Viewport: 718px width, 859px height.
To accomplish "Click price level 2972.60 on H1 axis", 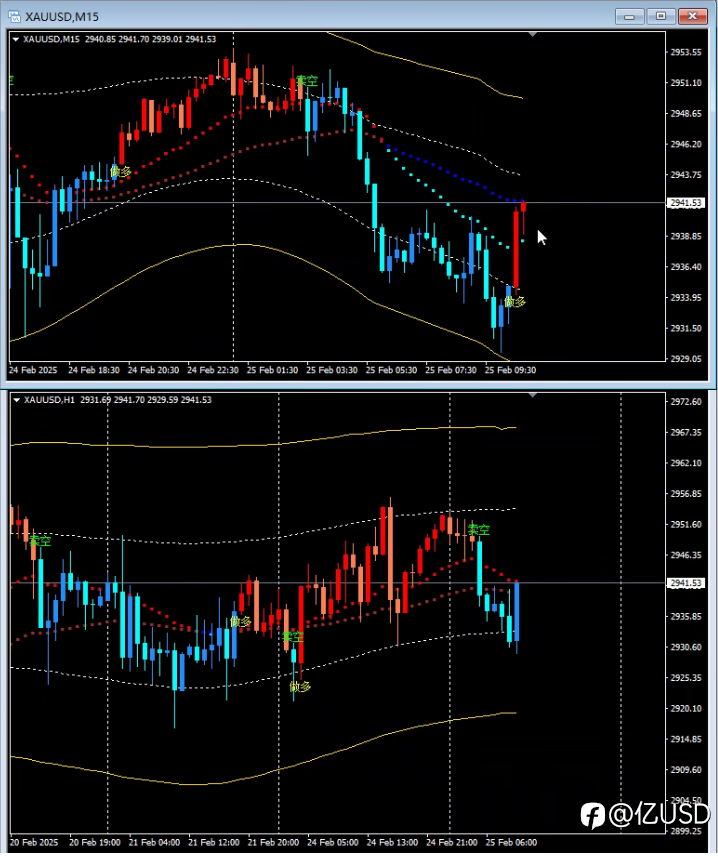I will pos(686,402).
